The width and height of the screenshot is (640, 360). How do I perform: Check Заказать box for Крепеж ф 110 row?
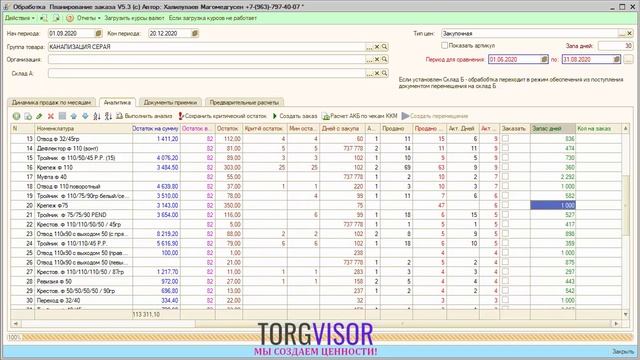(x=505, y=167)
